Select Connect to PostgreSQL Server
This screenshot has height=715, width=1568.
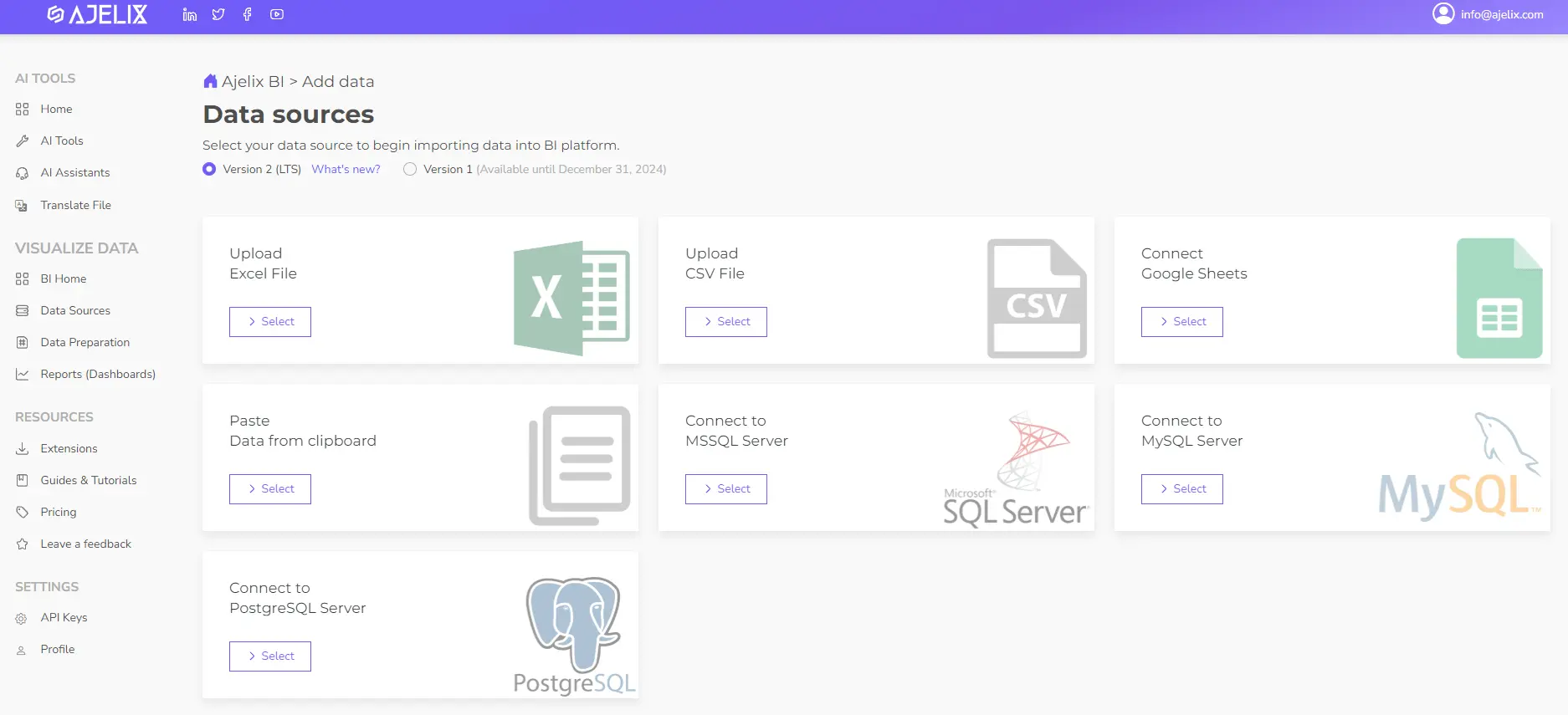[x=270, y=656]
